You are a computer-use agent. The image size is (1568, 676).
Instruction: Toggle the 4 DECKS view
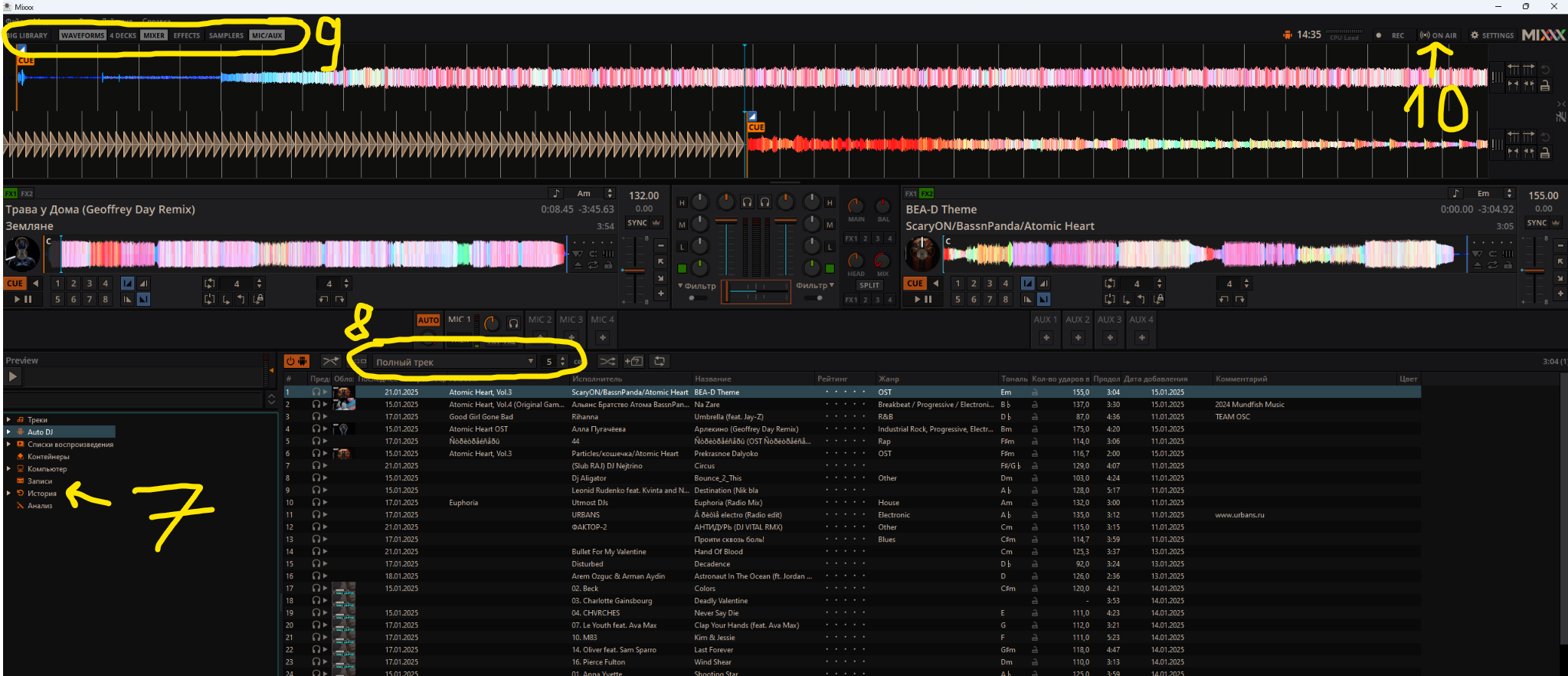tap(123, 35)
